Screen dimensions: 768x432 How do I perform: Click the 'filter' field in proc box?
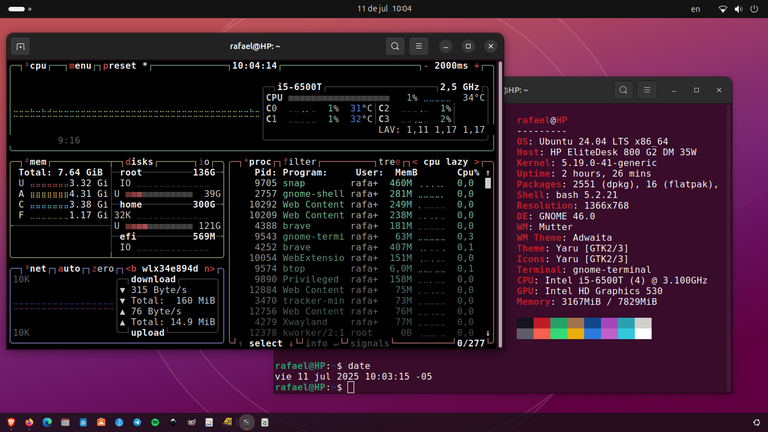tap(300, 162)
